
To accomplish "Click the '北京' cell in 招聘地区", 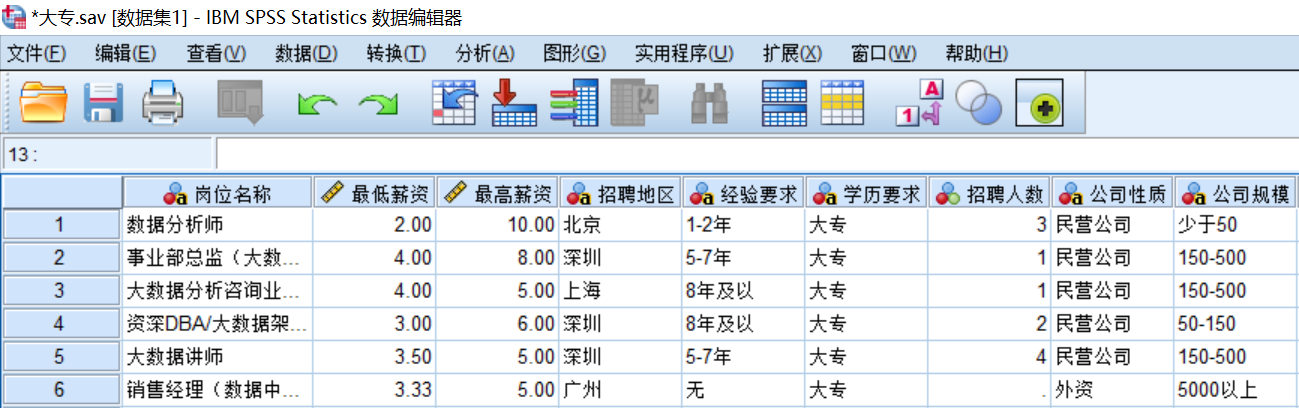I will point(621,225).
